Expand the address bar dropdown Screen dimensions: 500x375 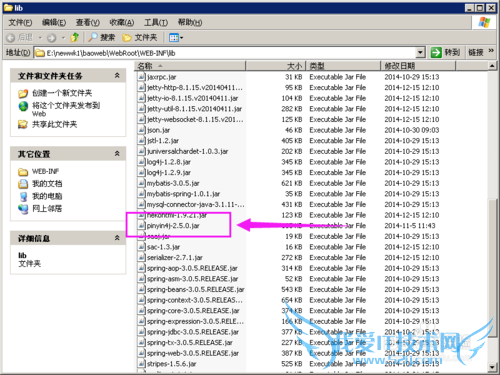point(420,53)
